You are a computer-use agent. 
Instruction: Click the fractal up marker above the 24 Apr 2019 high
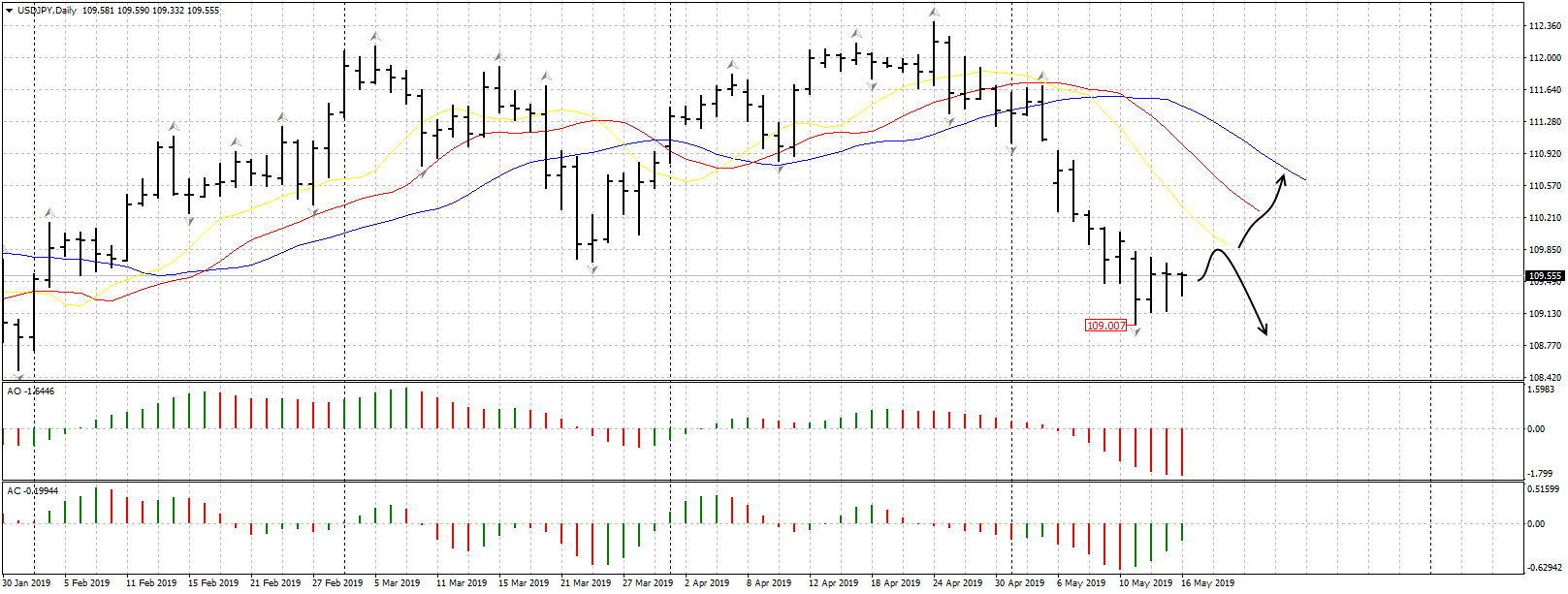(934, 14)
